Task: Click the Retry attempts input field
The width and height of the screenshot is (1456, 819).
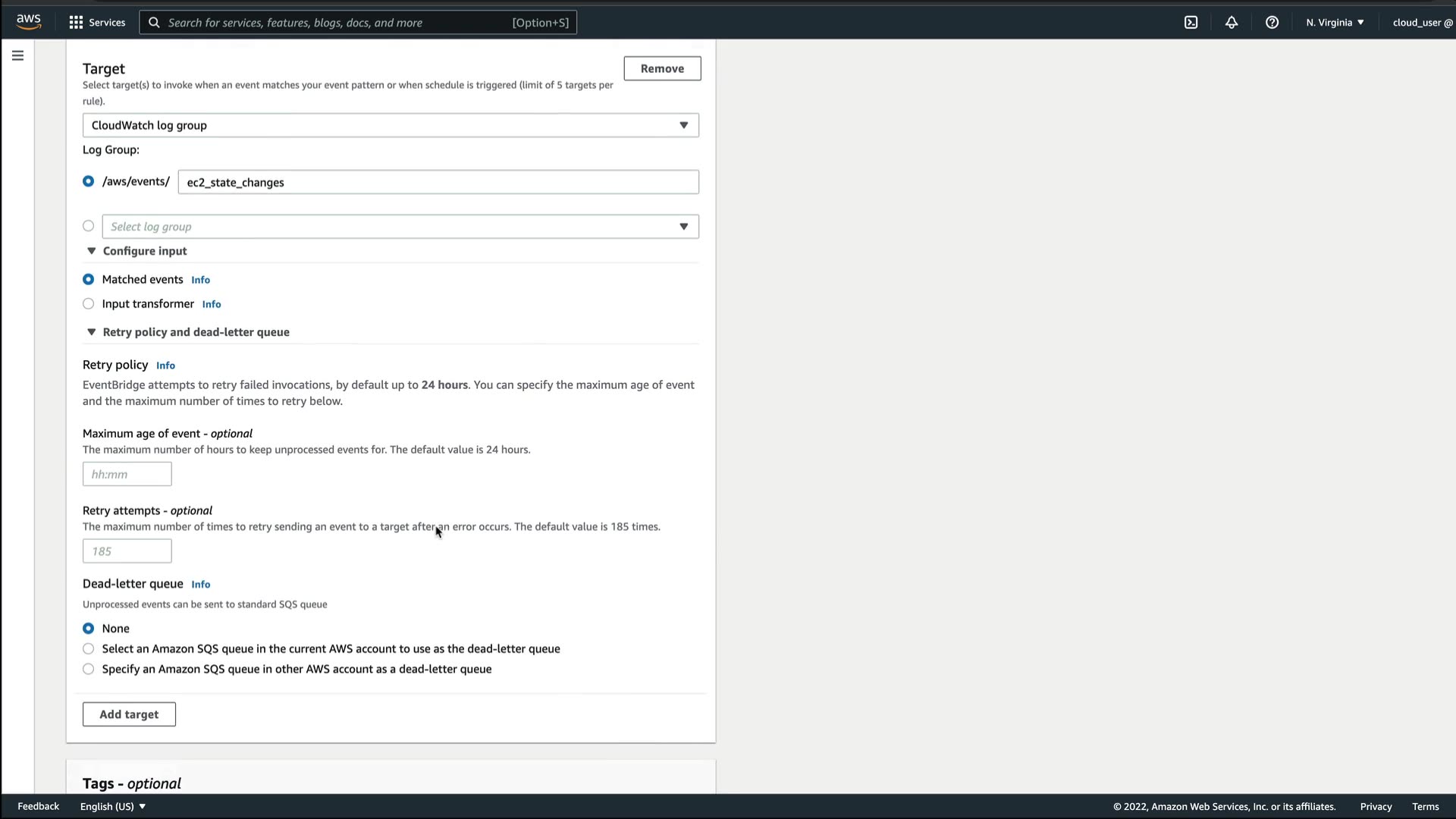Action: coord(127,551)
